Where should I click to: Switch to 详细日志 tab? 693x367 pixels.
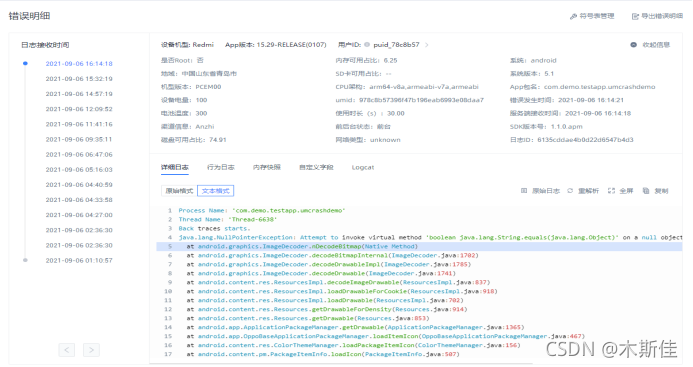[175, 167]
